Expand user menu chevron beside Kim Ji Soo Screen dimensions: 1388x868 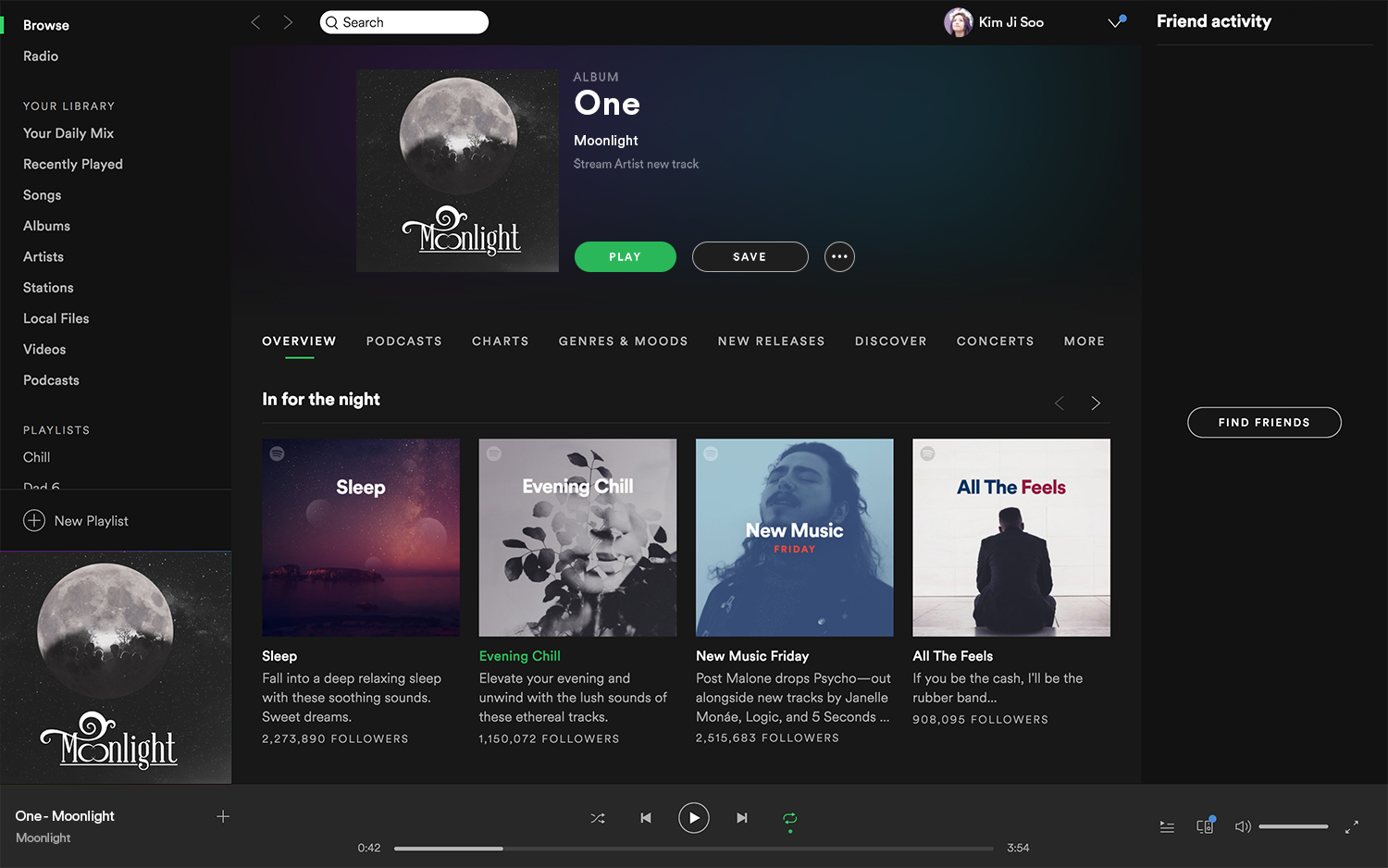(x=1115, y=22)
